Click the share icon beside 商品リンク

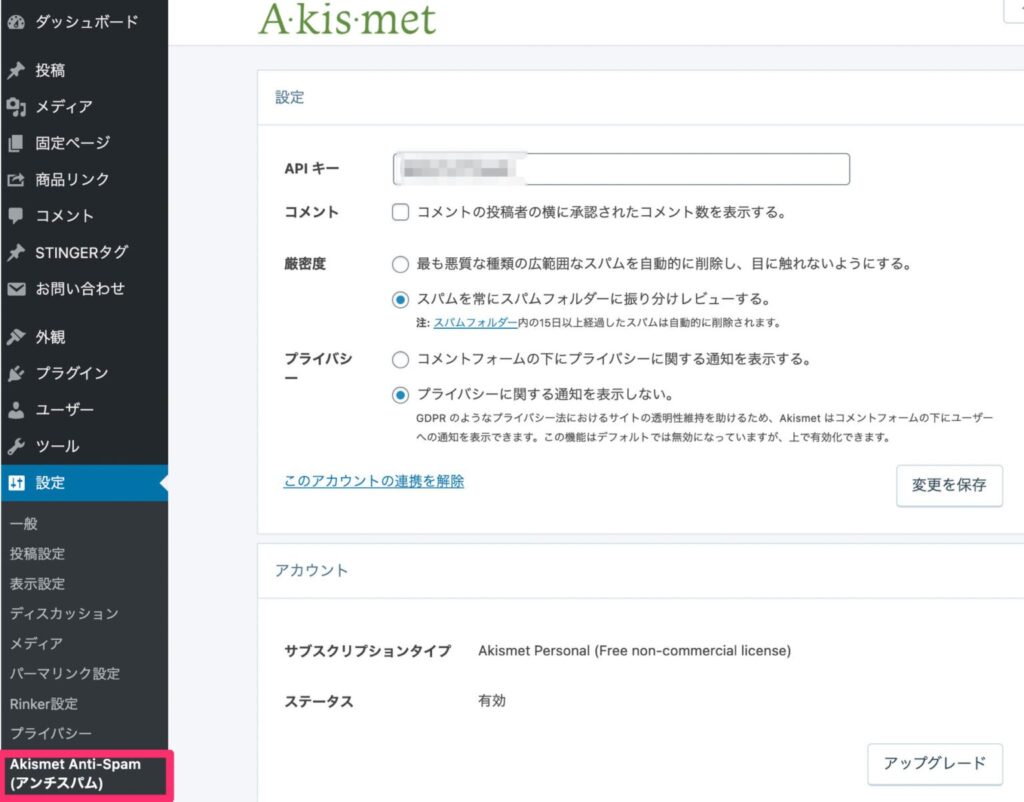16,180
